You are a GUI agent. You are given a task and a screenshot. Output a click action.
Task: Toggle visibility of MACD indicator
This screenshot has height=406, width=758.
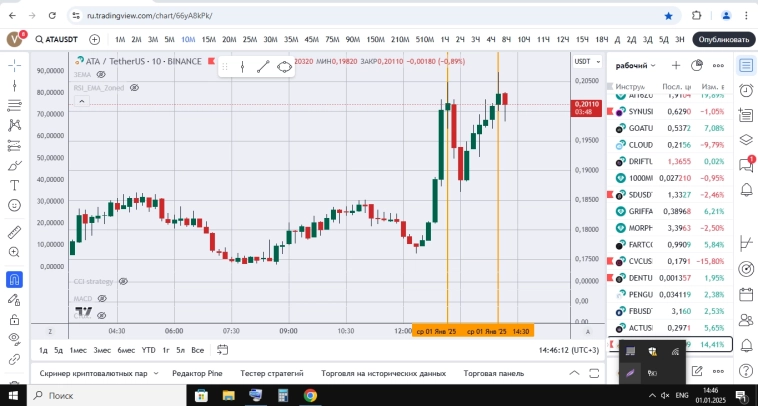[x=102, y=299]
